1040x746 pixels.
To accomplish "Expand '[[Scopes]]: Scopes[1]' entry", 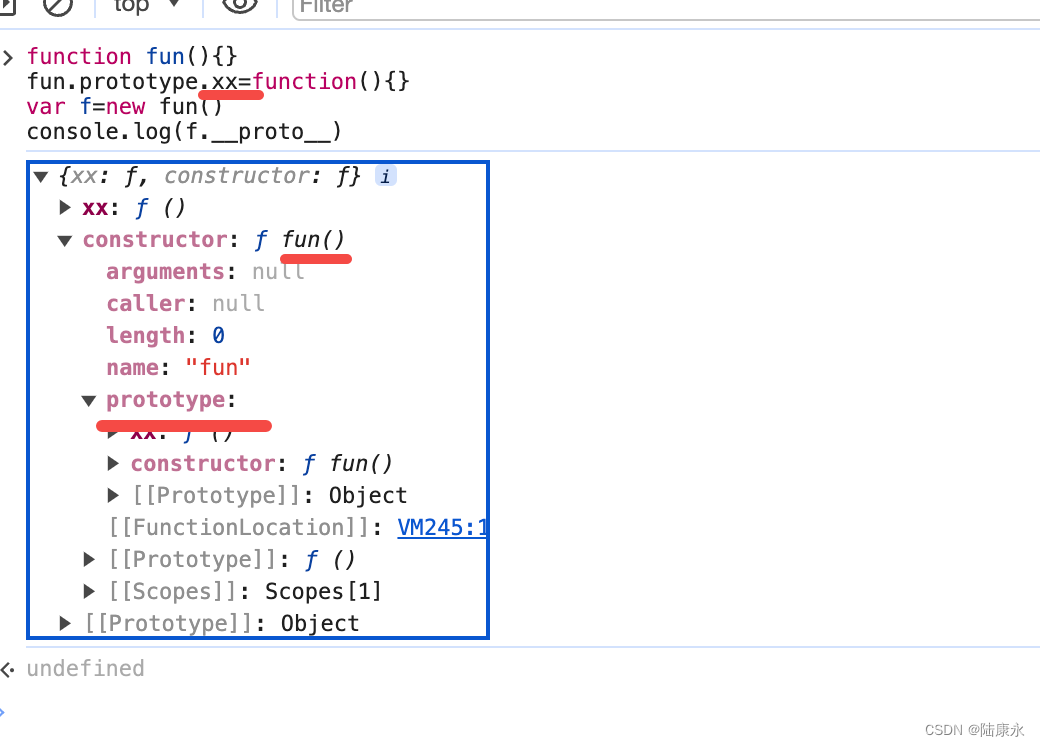I will tap(89, 591).
